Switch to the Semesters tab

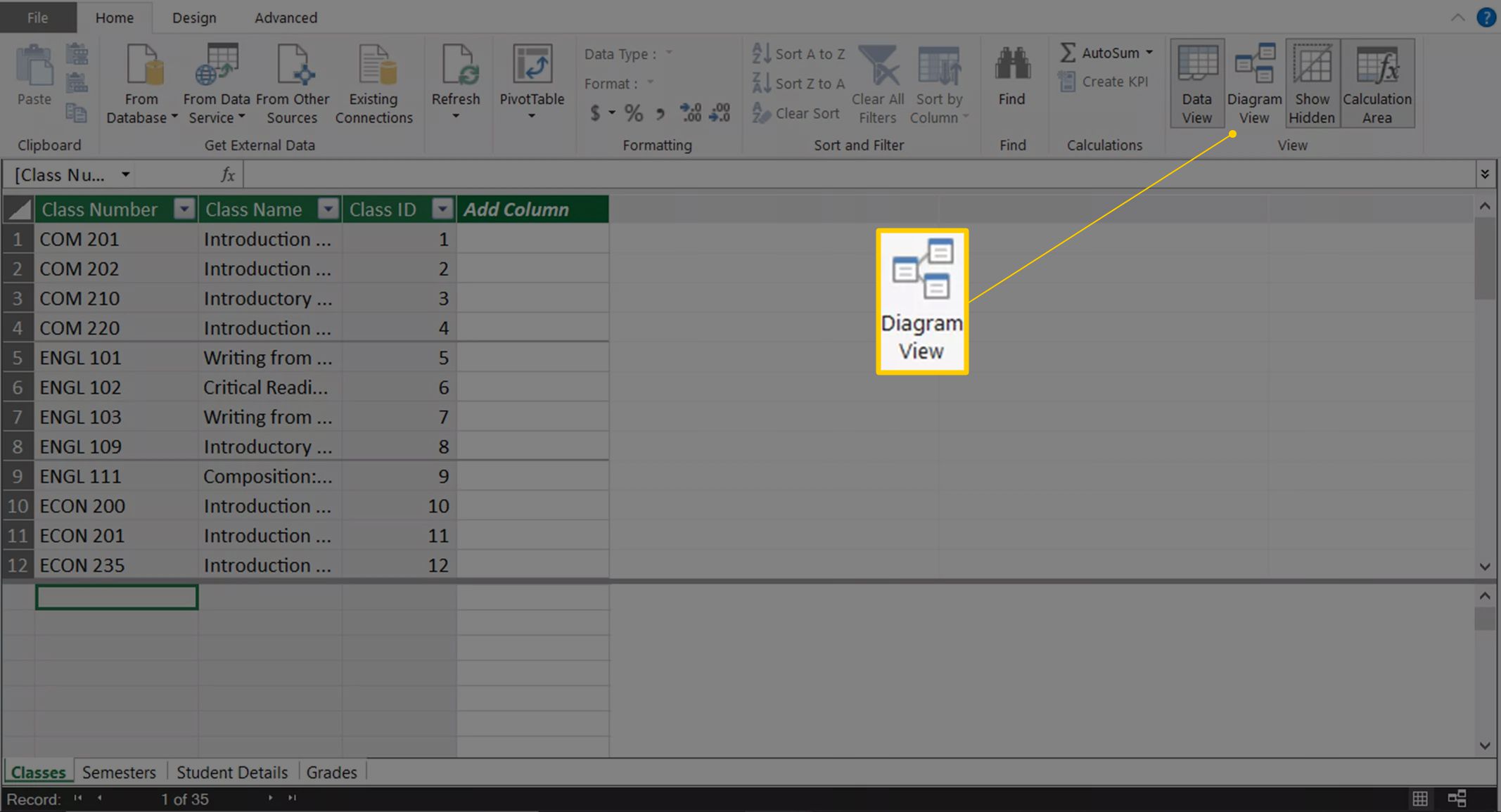[120, 772]
